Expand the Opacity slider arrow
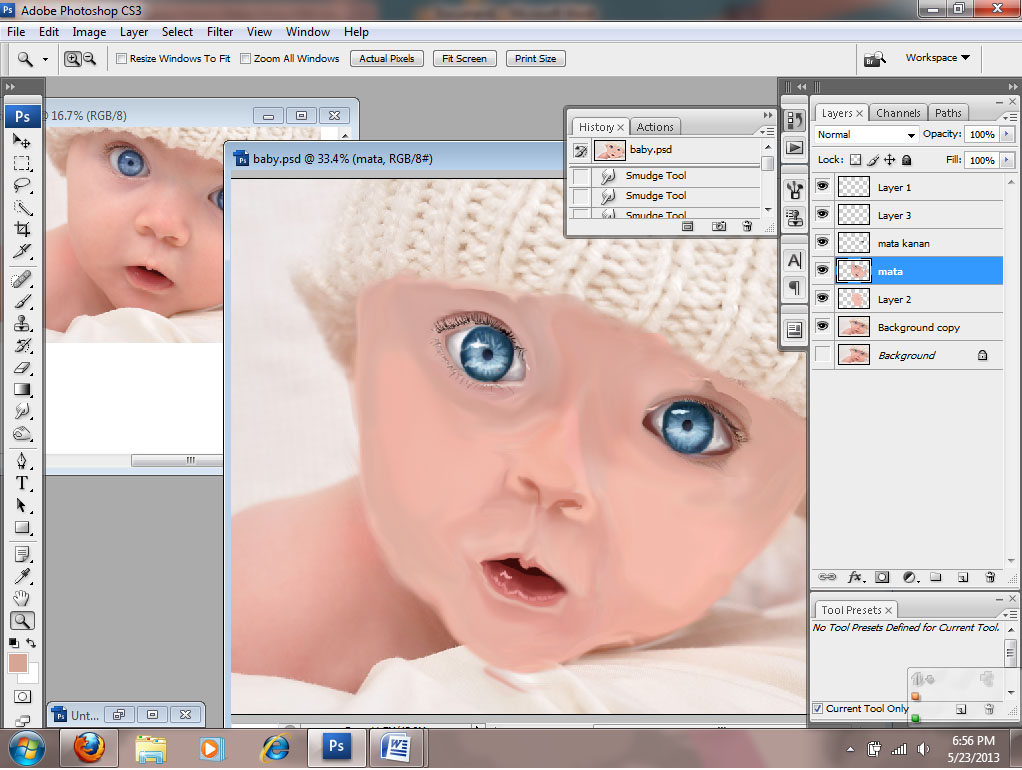The width and height of the screenshot is (1022, 770). [1007, 134]
